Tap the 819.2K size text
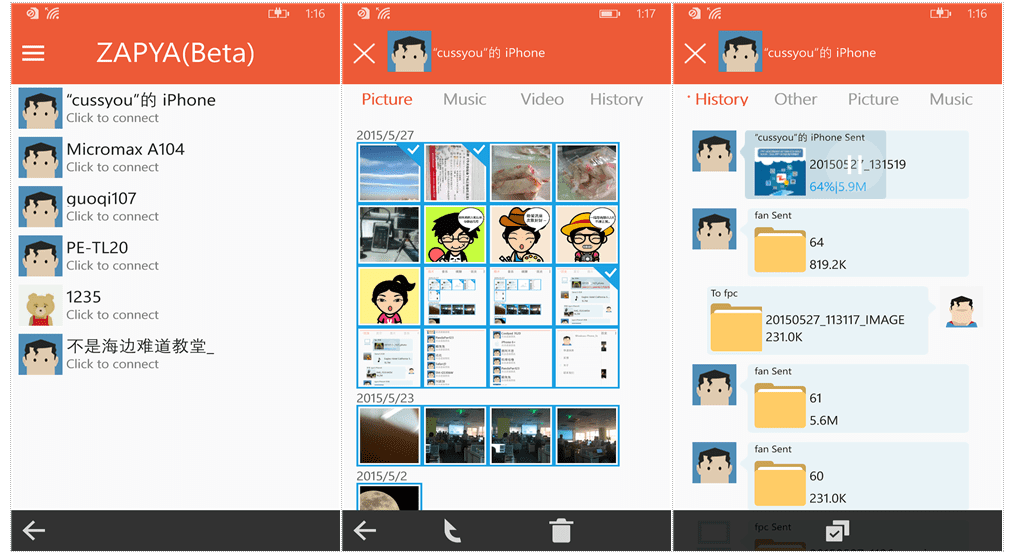The height and width of the screenshot is (555, 1015). [x=827, y=264]
